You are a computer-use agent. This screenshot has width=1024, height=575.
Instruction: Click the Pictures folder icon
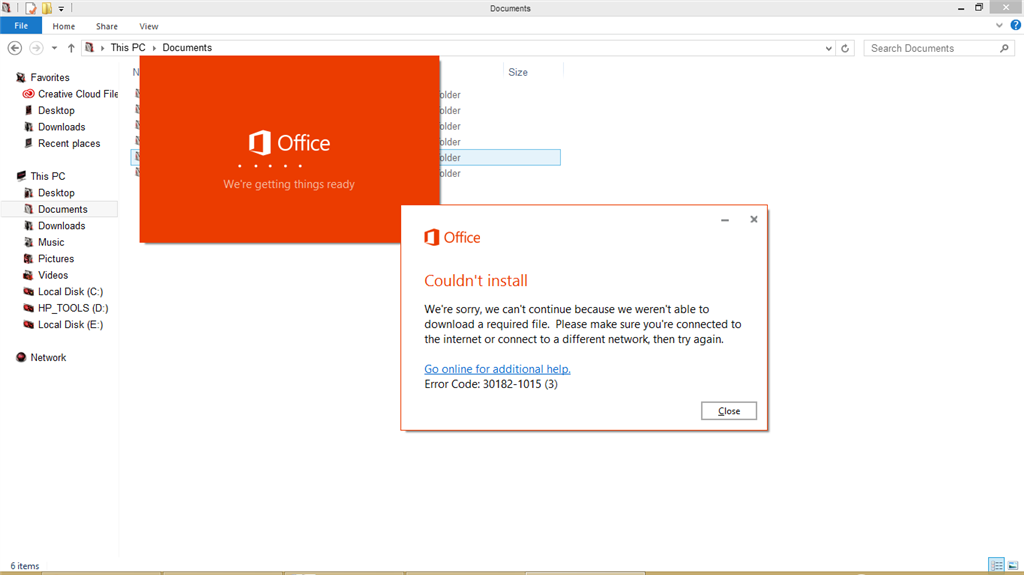point(28,259)
